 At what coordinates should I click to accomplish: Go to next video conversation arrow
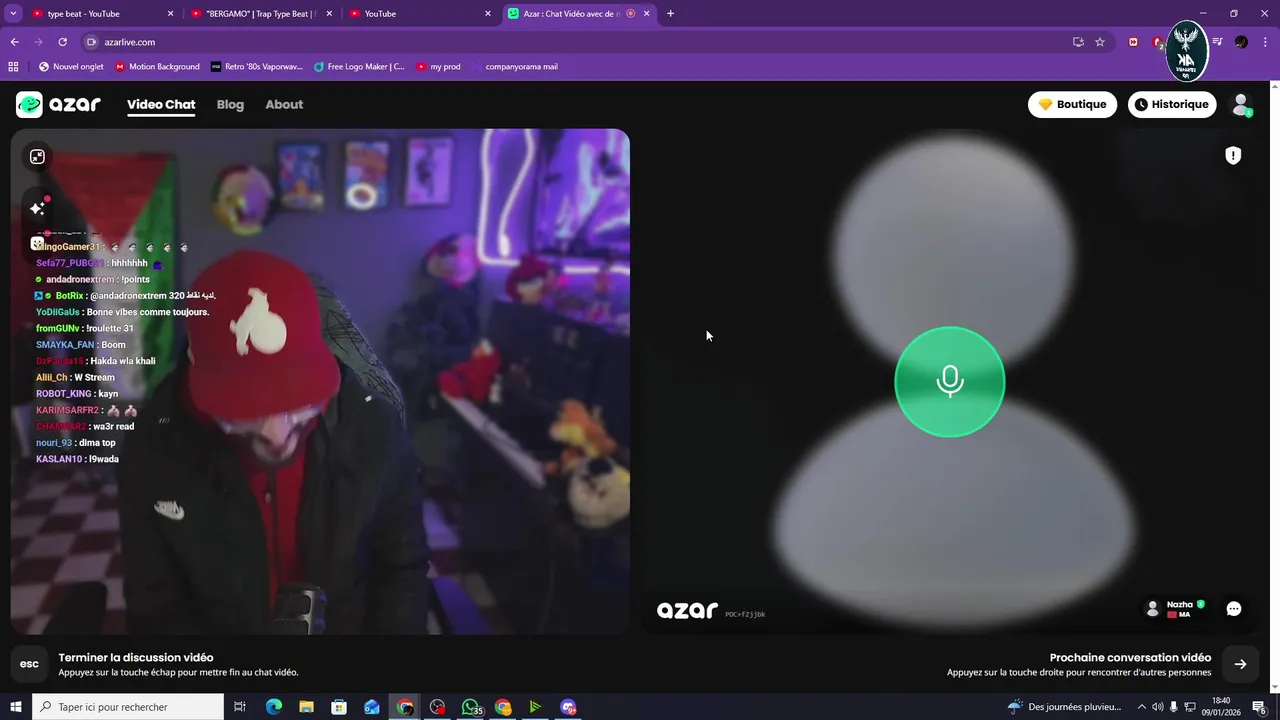(1240, 664)
